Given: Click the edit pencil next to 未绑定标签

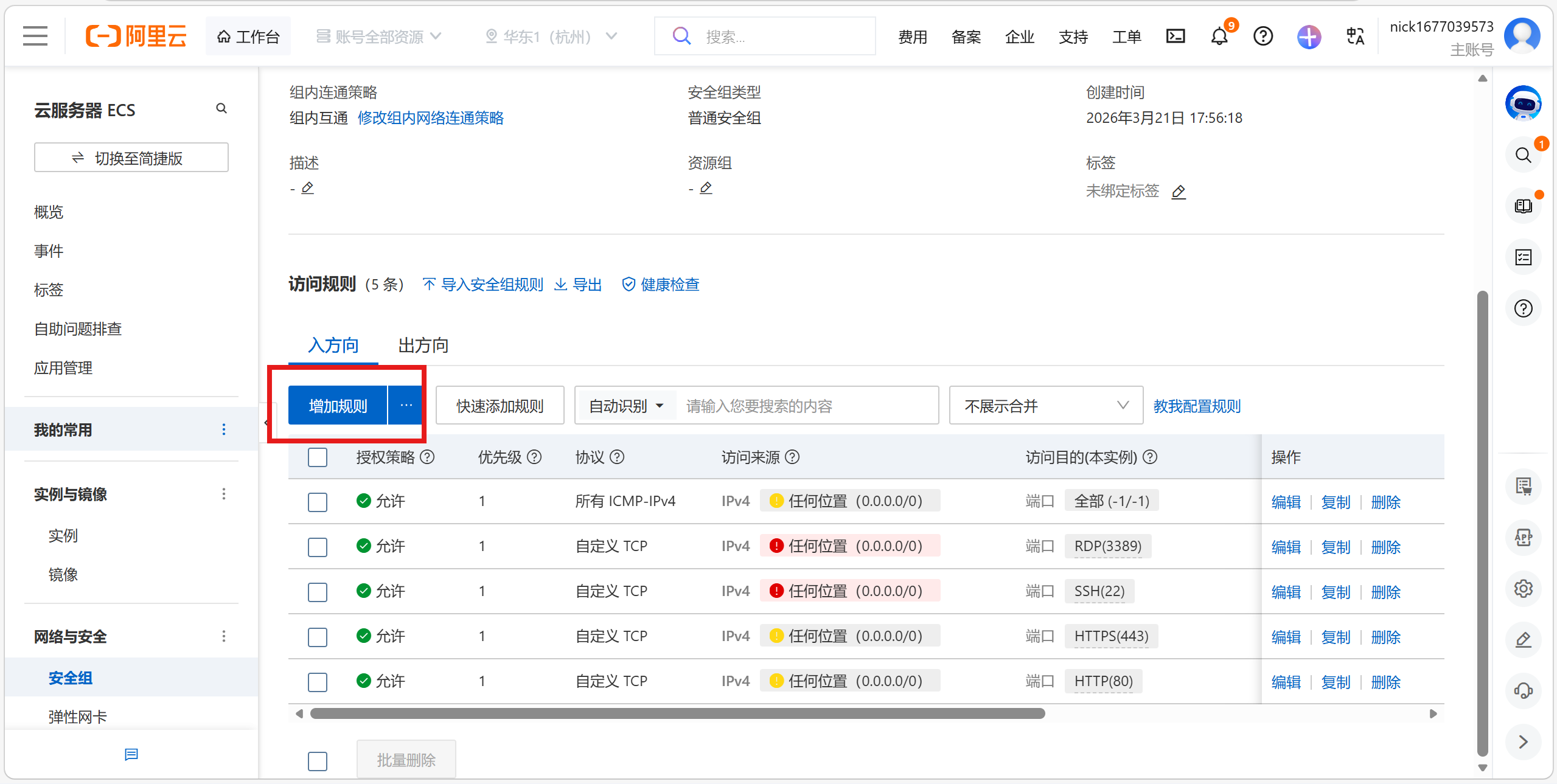Looking at the screenshot, I should pyautogui.click(x=1179, y=192).
